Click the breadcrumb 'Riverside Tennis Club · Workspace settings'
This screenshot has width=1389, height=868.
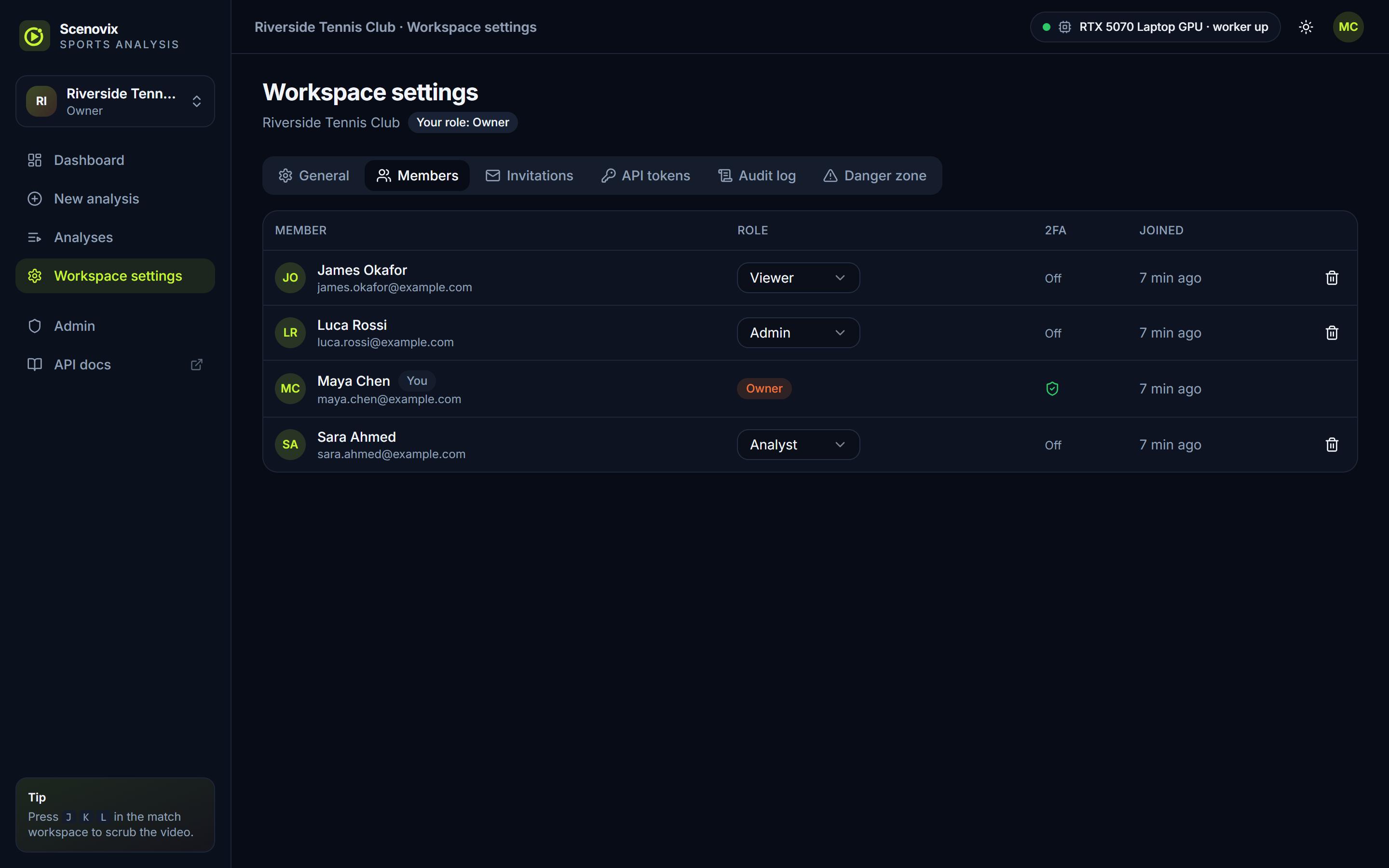coord(395,27)
